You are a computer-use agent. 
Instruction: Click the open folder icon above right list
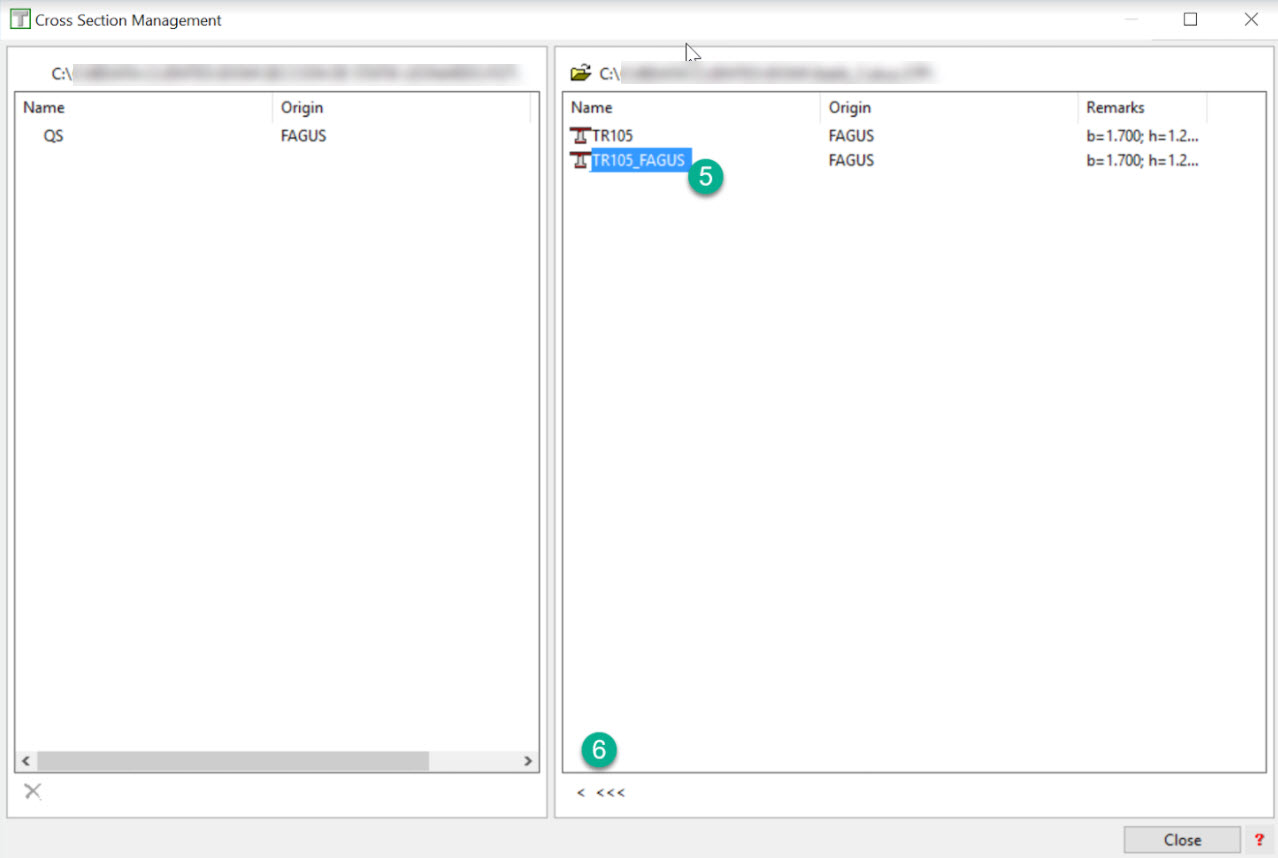coord(580,73)
